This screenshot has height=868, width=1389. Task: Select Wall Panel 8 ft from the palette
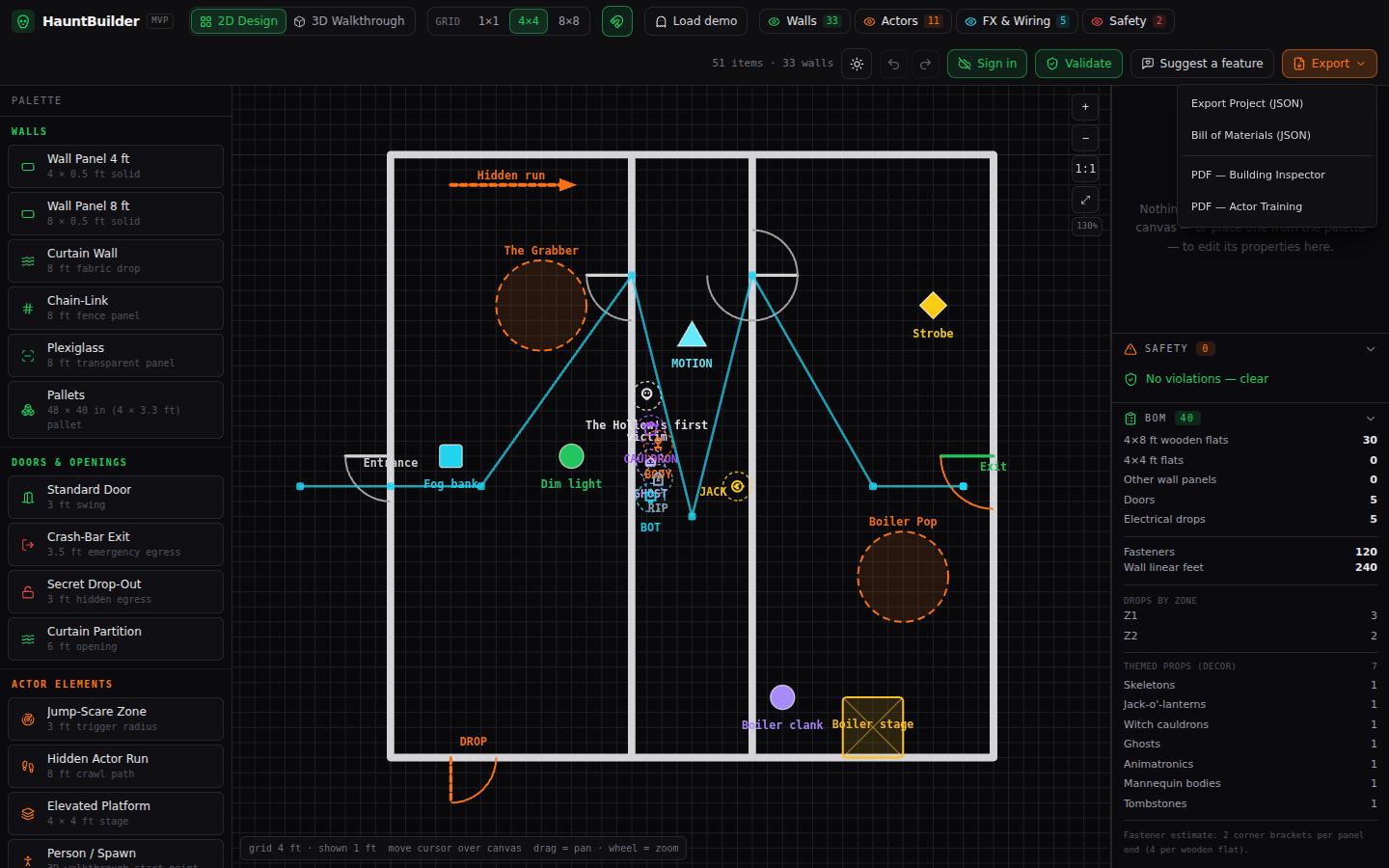tap(116, 213)
